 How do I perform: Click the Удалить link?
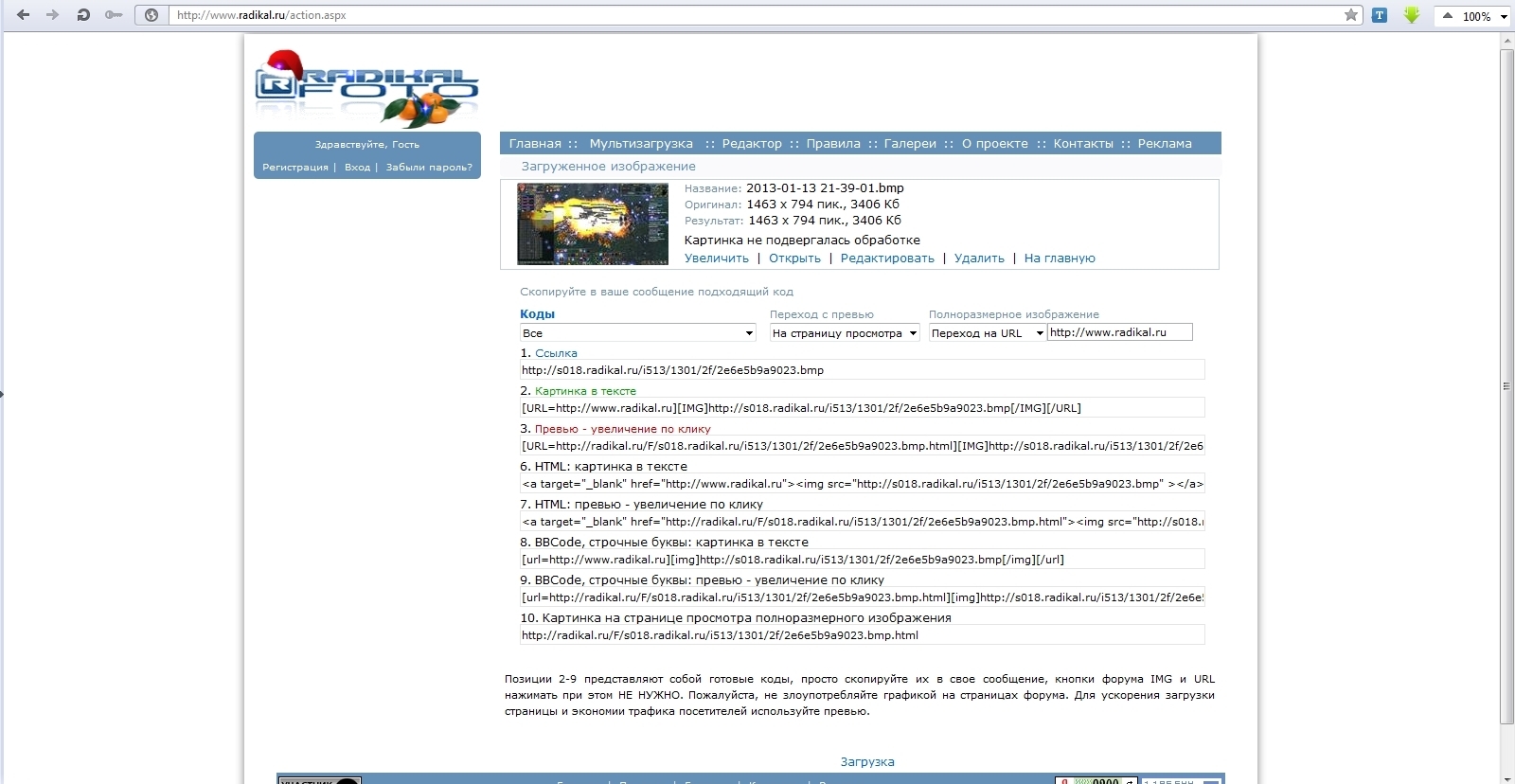[x=979, y=258]
